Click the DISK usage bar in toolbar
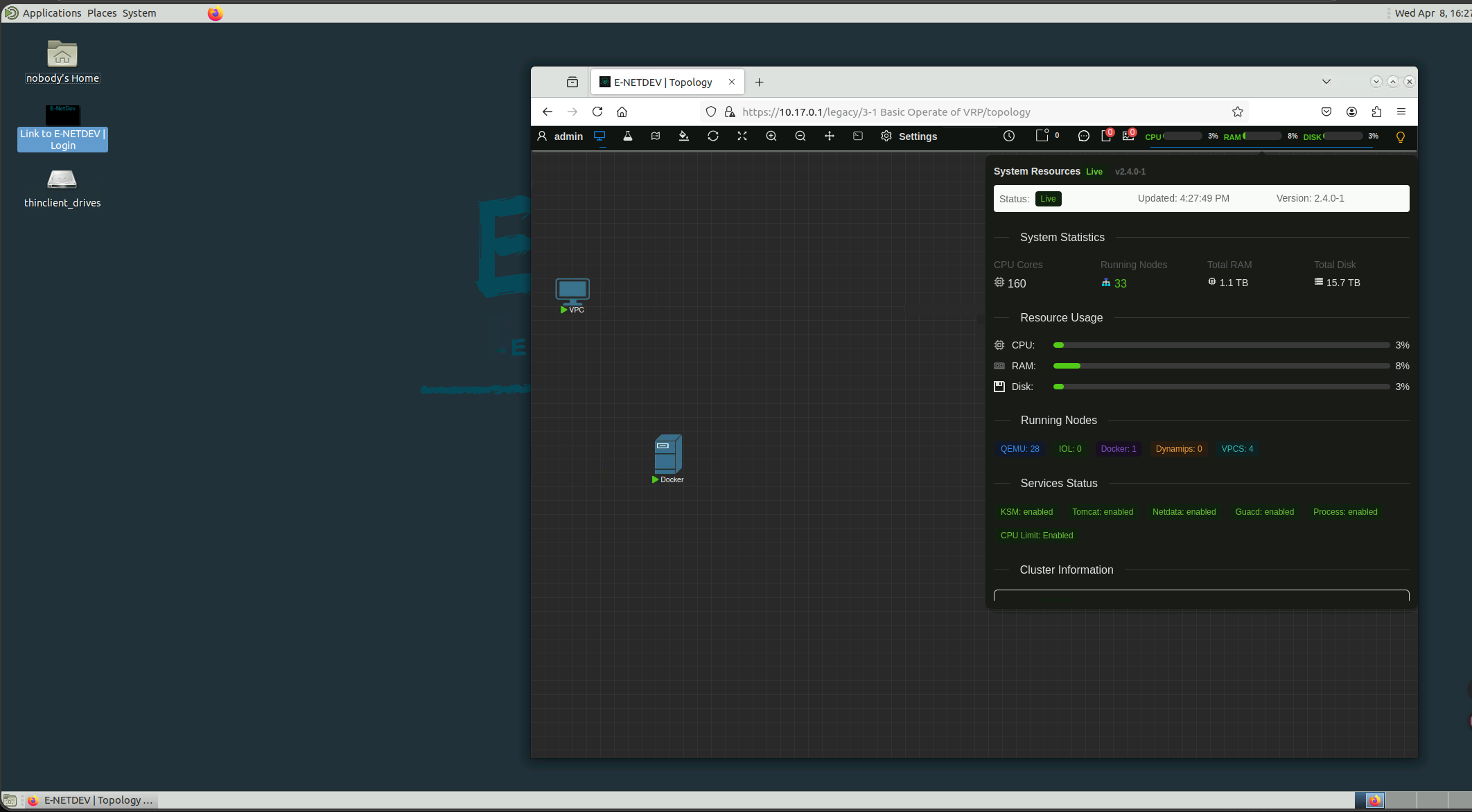 [1343, 136]
